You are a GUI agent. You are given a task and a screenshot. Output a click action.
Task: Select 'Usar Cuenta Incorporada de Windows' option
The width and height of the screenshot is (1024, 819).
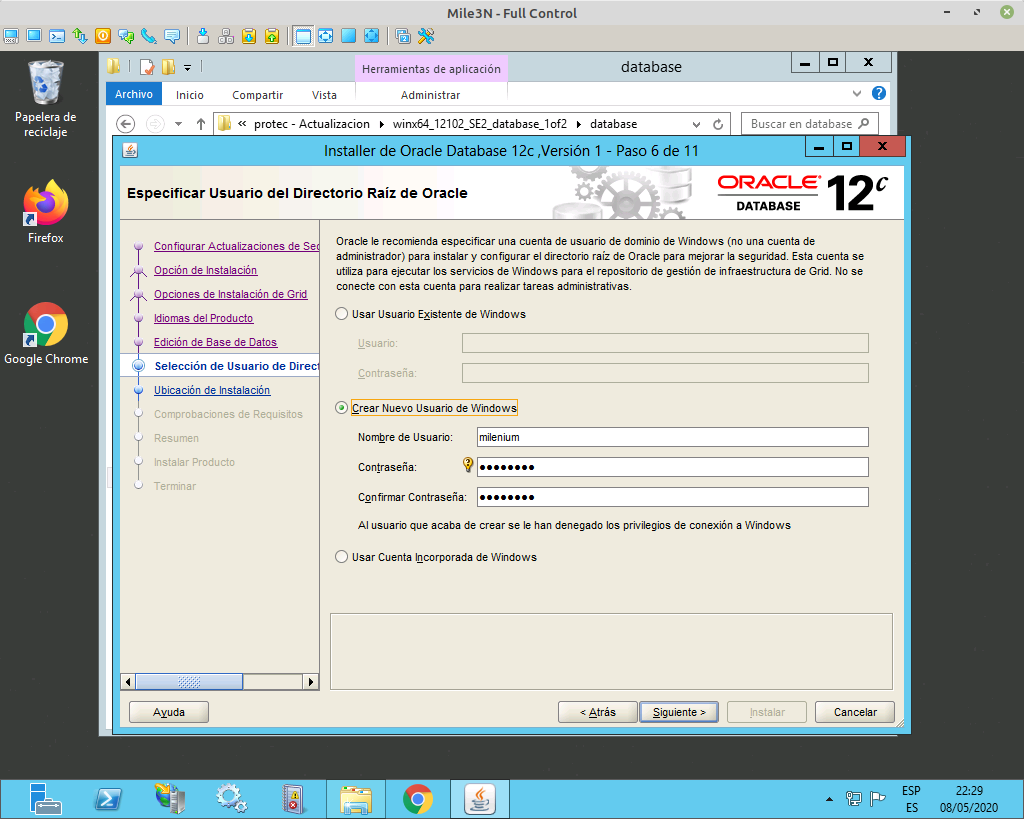[x=340, y=557]
